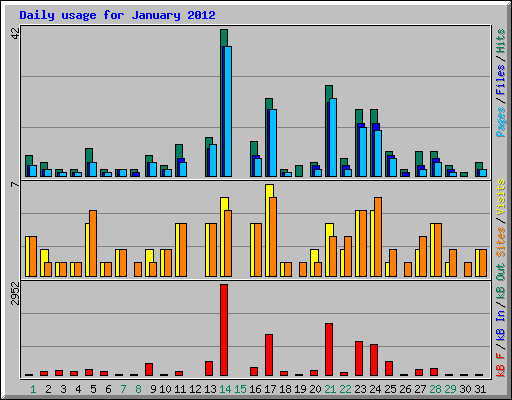Select day label 16 on x-axis
Image resolution: width=512 pixels, height=400 pixels.
coord(255,389)
